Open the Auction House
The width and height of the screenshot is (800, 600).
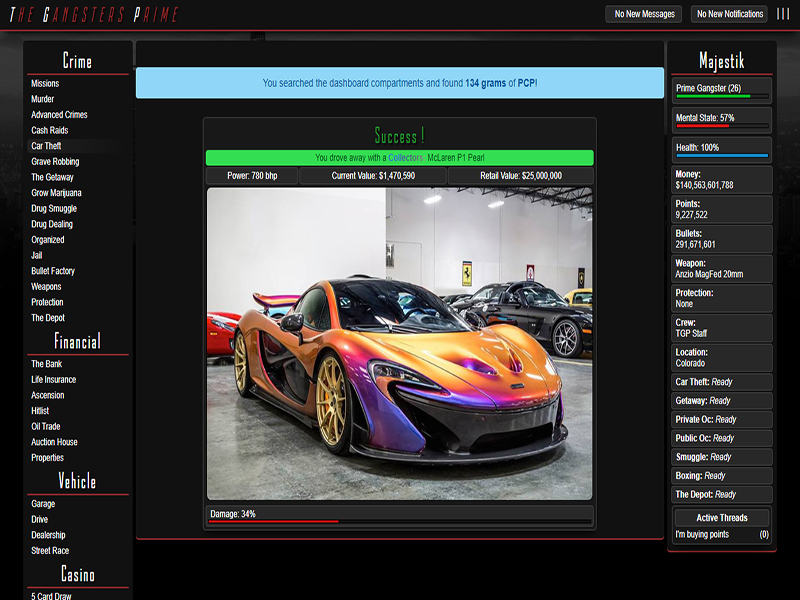tap(54, 442)
